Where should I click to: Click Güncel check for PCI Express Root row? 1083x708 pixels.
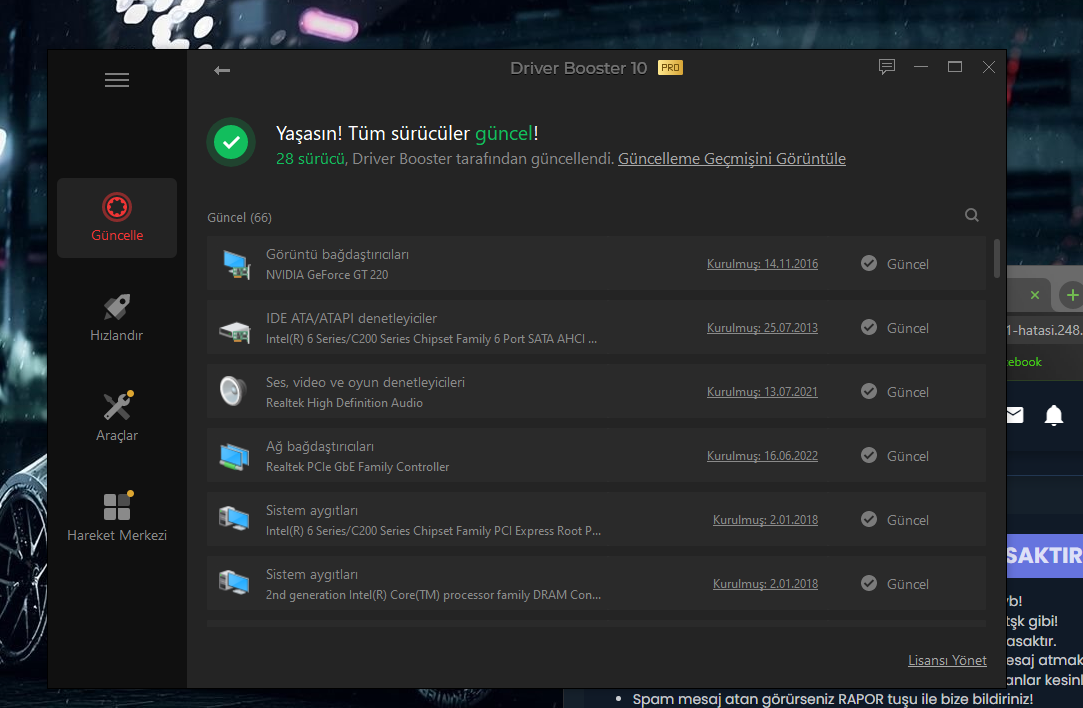(x=869, y=519)
